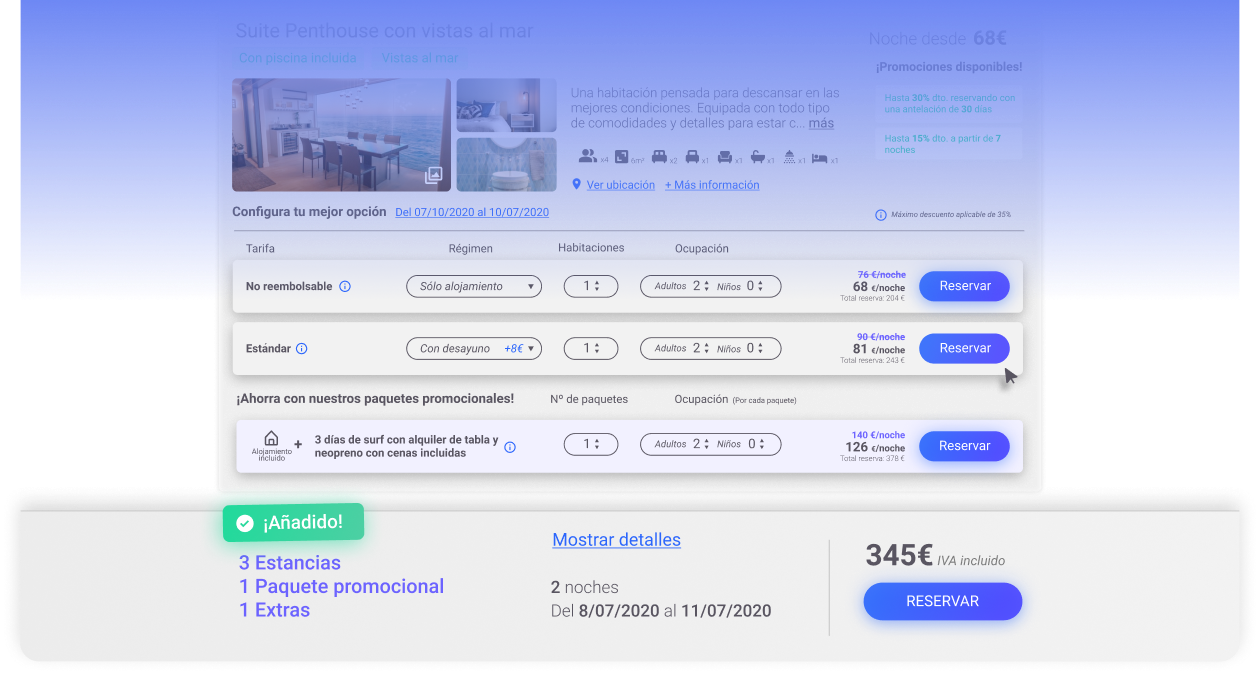Expand description with the más link
The image size is (1260, 675).
pos(821,123)
